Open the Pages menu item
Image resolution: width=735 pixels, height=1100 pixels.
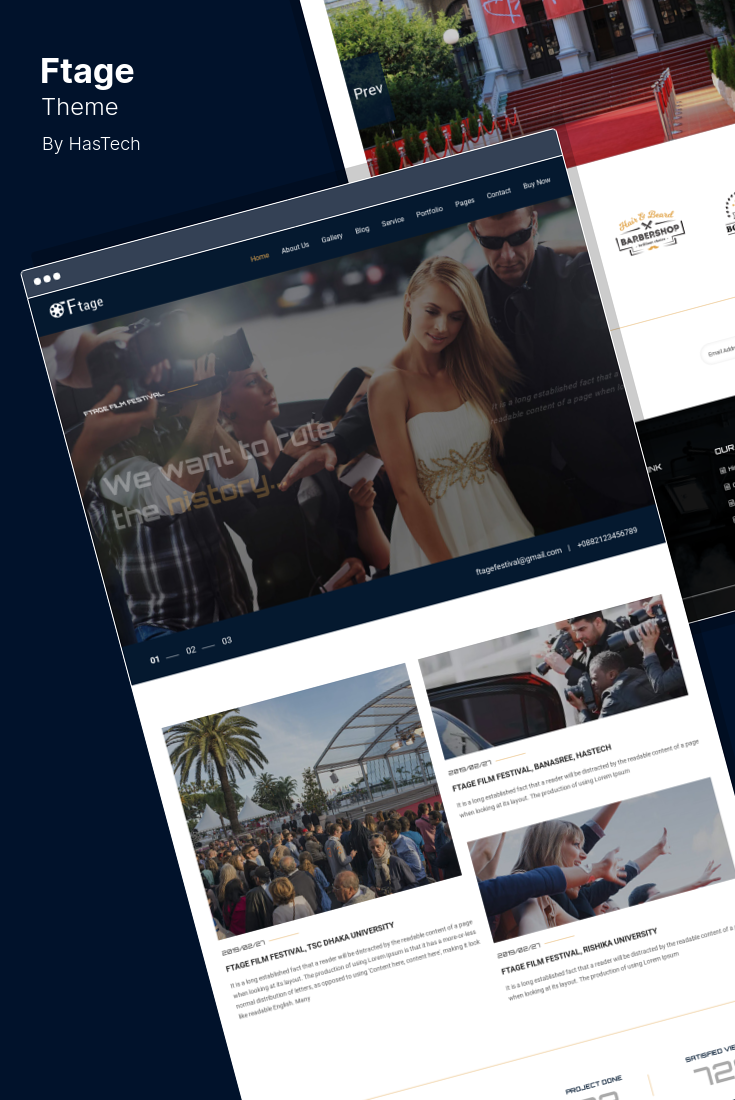pyautogui.click(x=464, y=202)
